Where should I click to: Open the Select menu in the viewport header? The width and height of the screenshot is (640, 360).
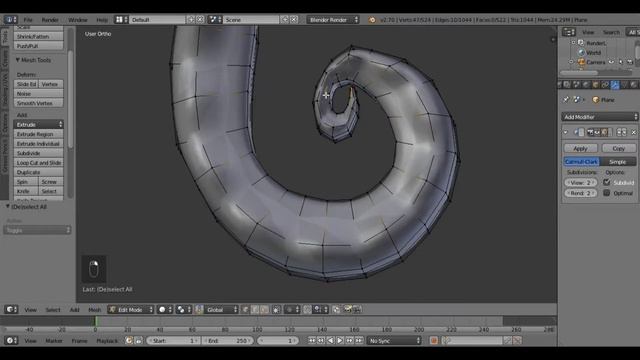click(53, 309)
